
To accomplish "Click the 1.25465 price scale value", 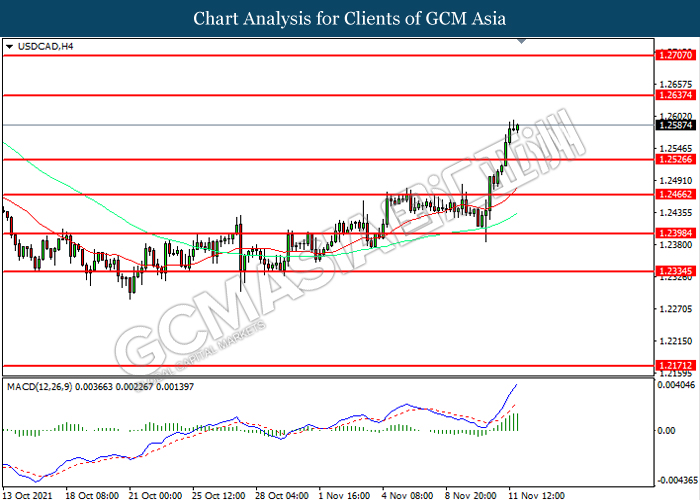I will coord(676,149).
